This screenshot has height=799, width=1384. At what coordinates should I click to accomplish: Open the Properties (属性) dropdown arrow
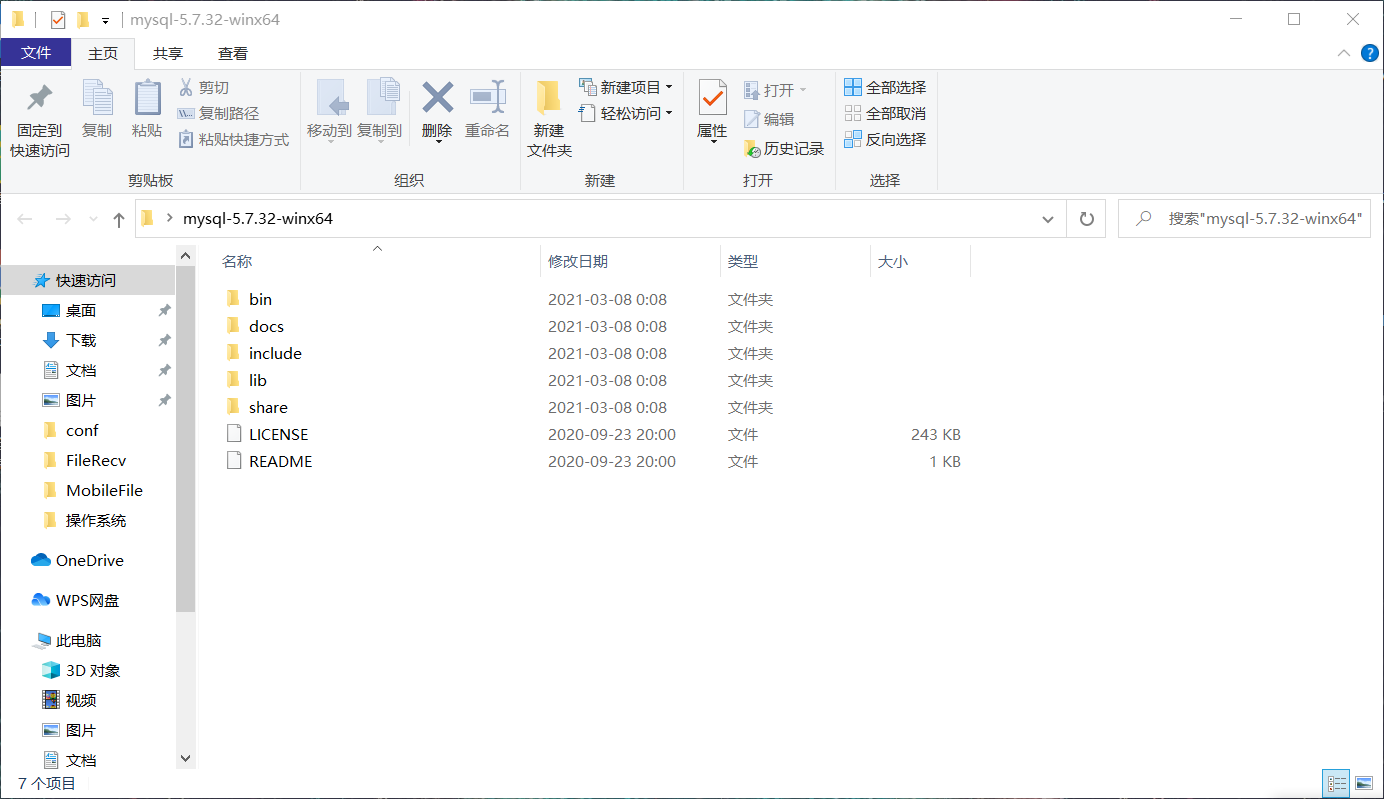(713, 142)
